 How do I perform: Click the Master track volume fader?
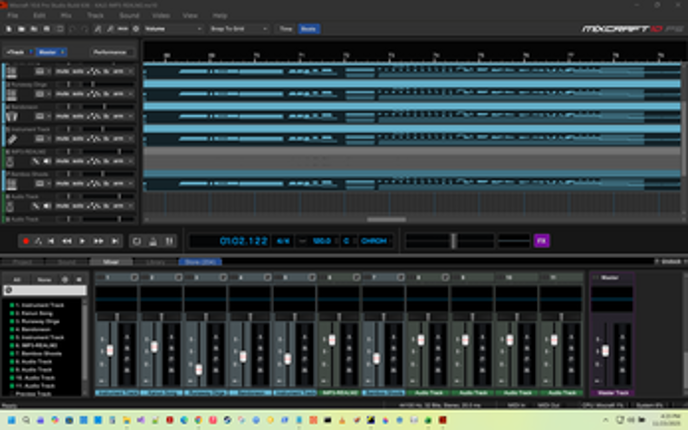605,351
